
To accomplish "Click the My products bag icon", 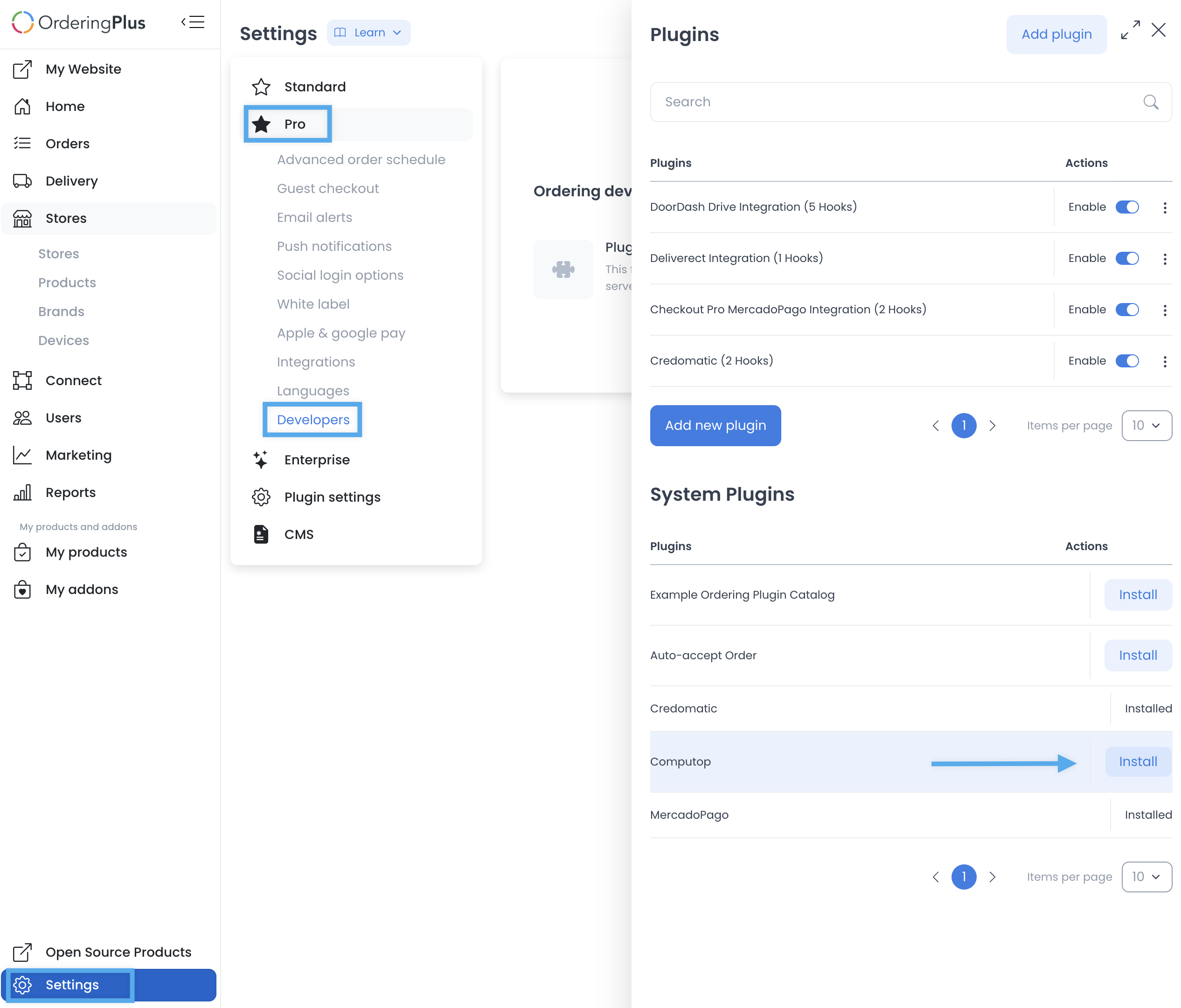I will click(x=22, y=552).
